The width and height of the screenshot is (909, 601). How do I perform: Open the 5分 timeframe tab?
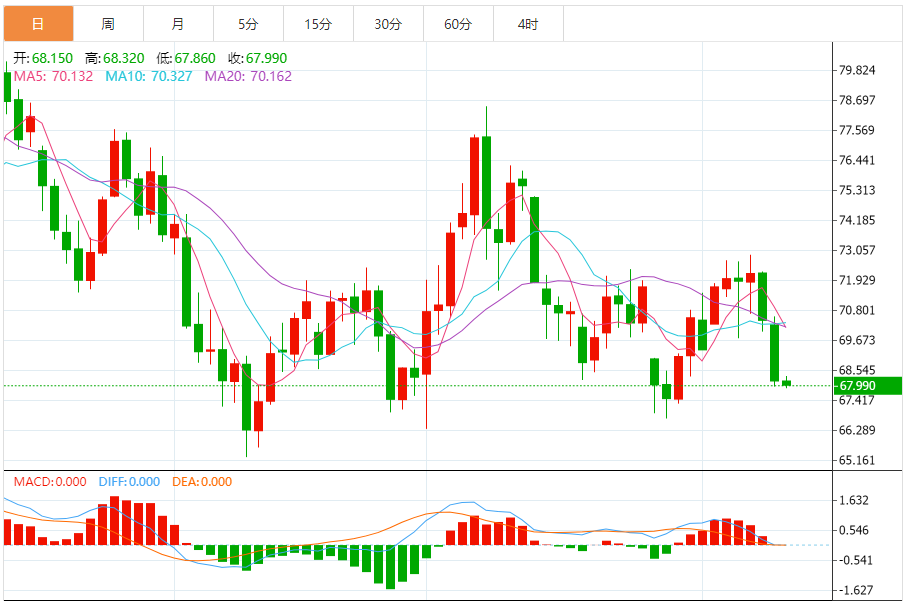[x=249, y=24]
